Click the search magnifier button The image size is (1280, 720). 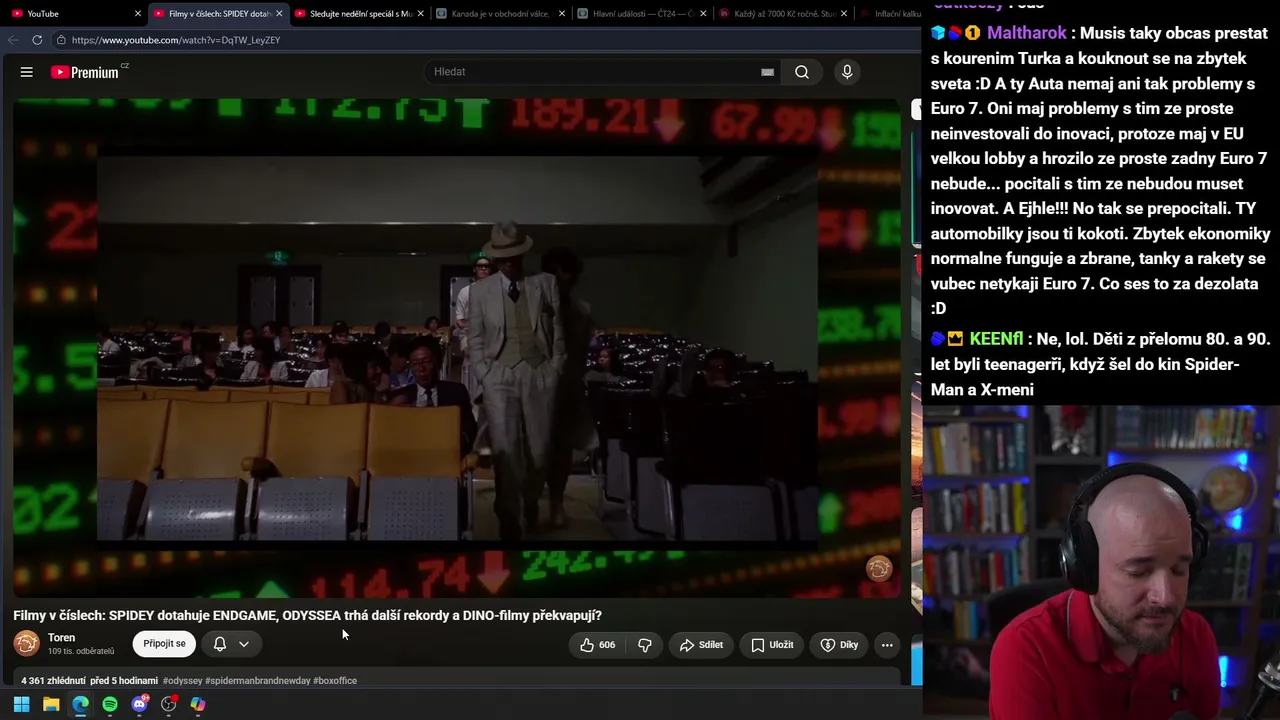(x=802, y=72)
